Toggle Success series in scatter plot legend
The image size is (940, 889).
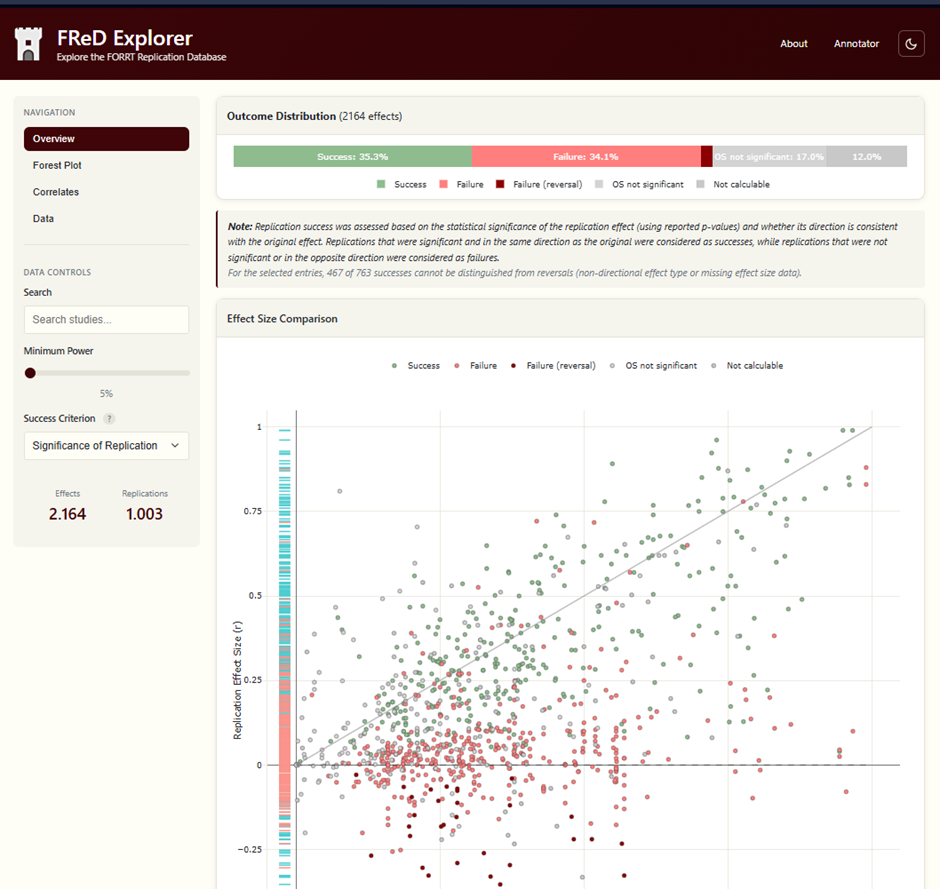tap(417, 366)
